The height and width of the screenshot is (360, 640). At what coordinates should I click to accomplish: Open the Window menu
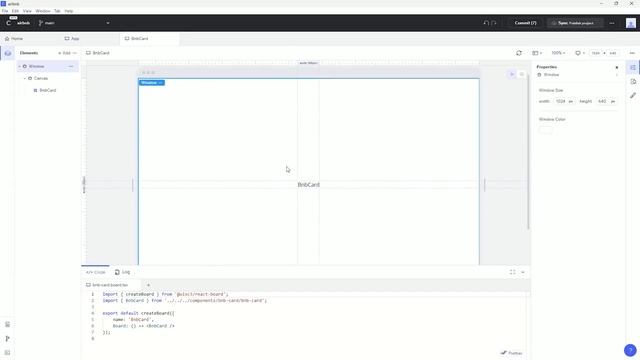43,11
